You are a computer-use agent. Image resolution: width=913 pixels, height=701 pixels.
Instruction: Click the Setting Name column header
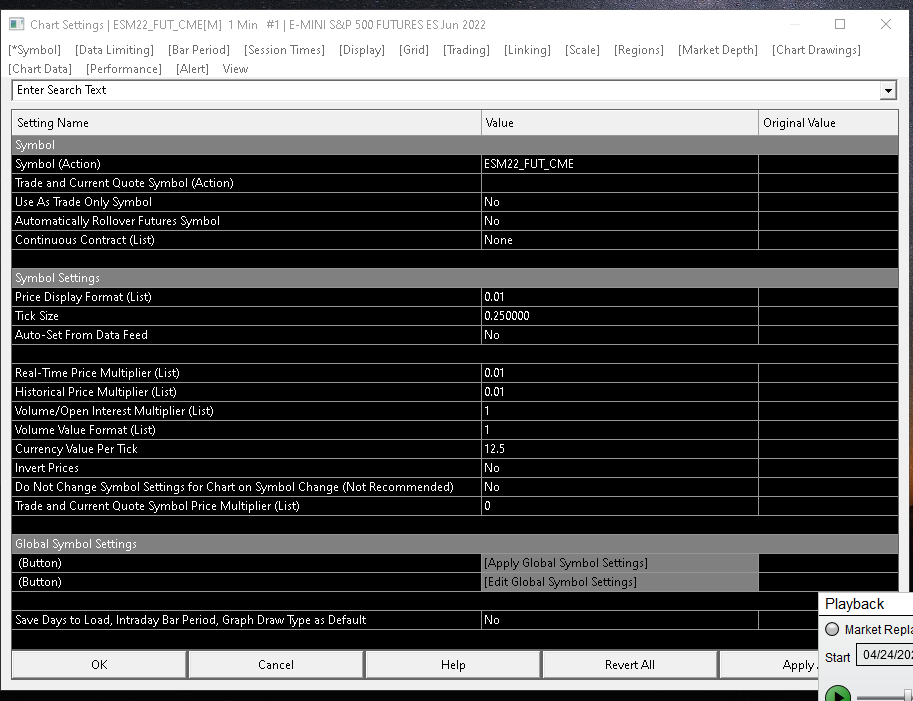(246, 123)
